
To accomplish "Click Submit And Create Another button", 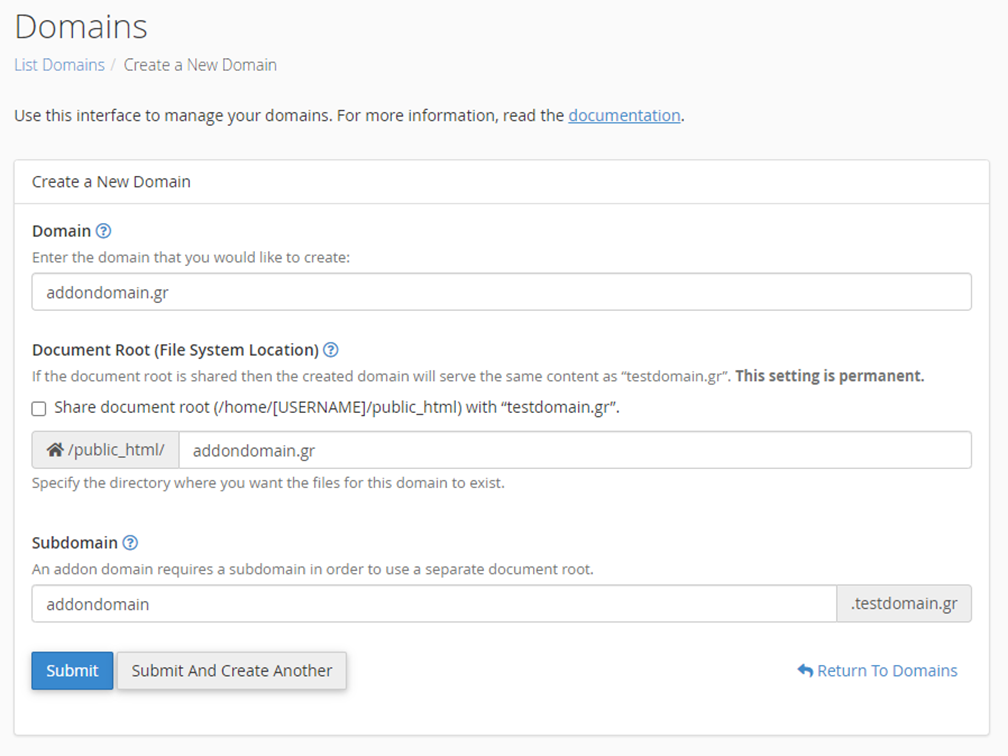I will click(232, 671).
